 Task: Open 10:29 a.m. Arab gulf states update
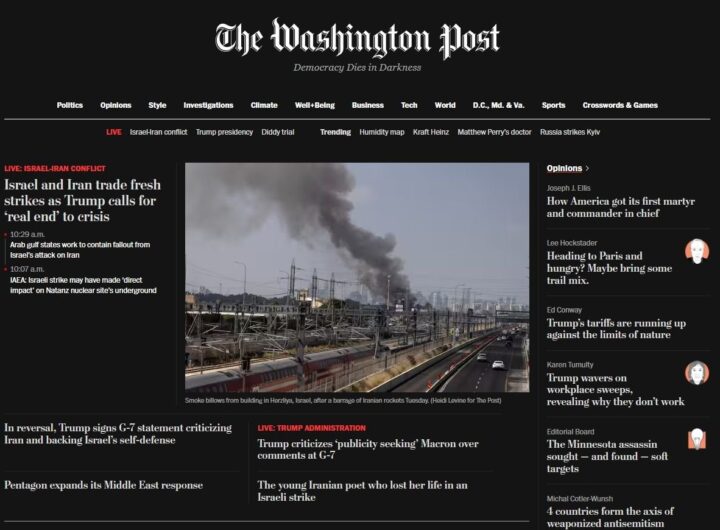[80, 250]
